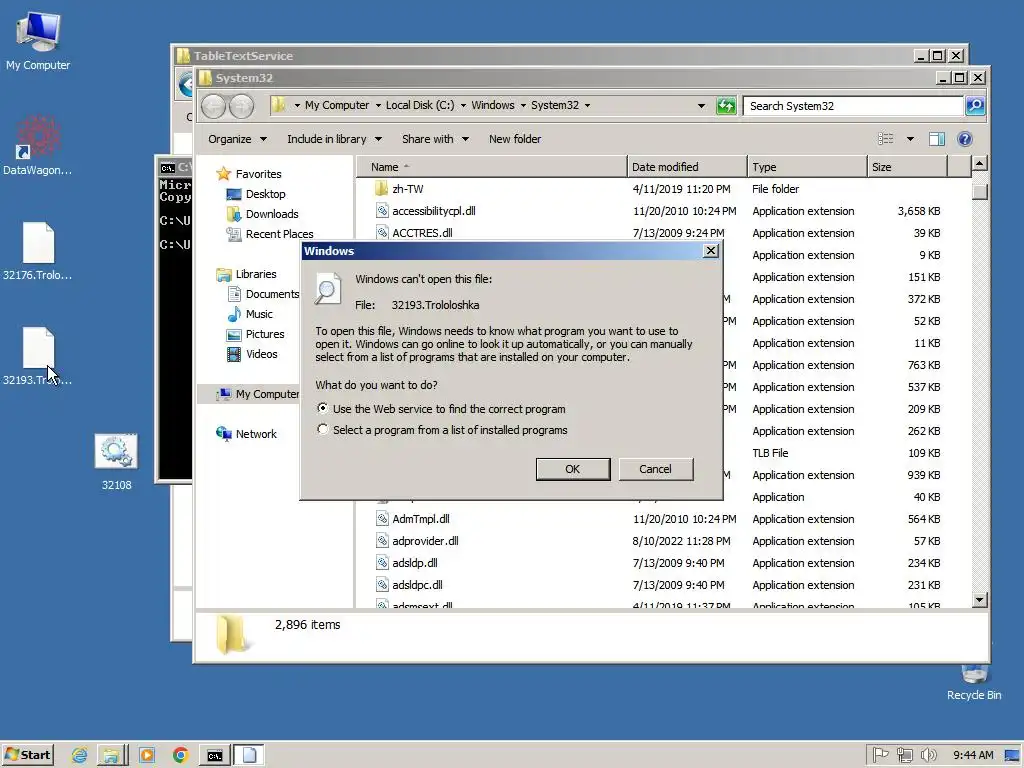Select ACCTRES.dll in file list

click(x=422, y=232)
